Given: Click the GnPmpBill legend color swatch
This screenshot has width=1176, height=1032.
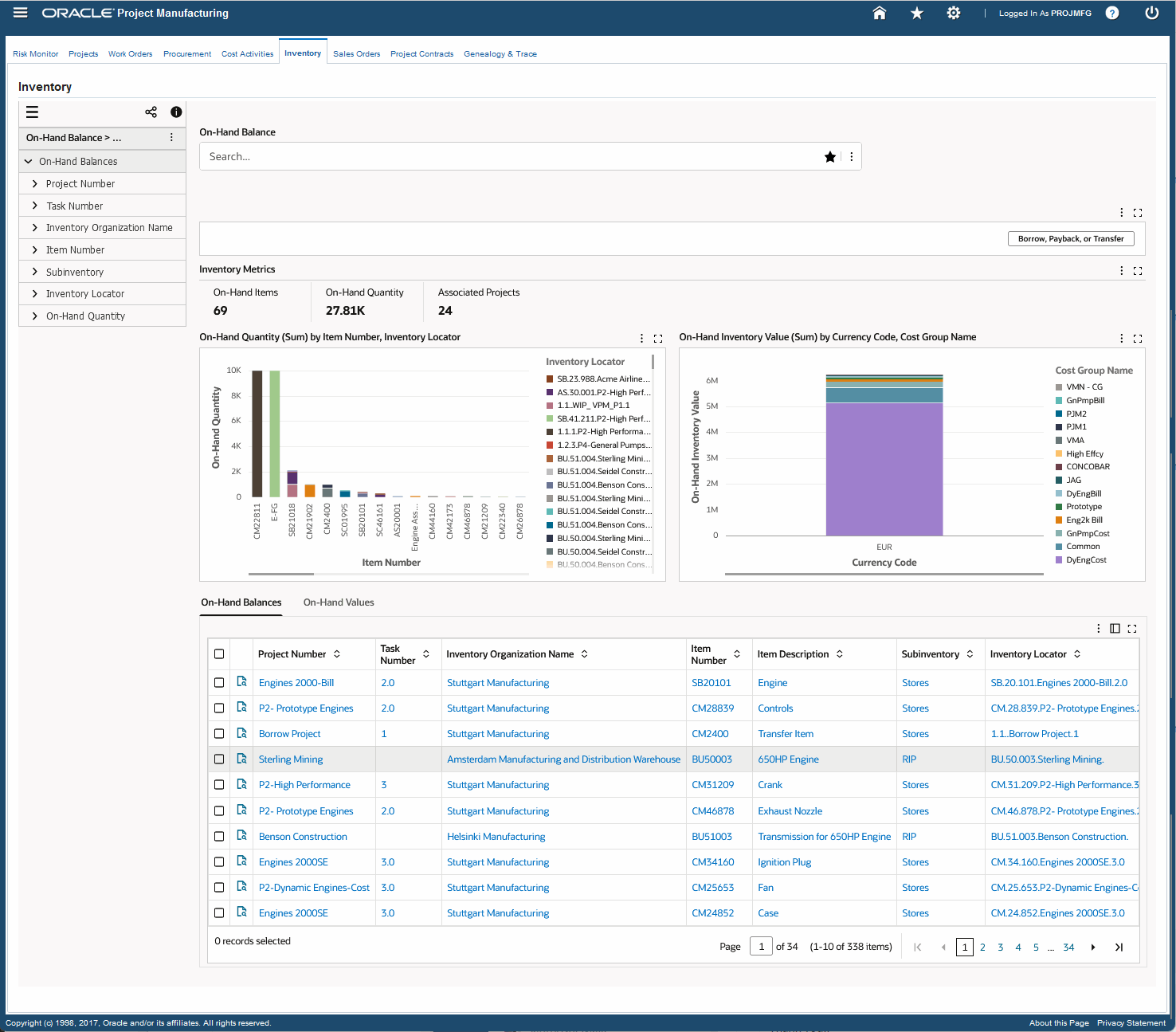Looking at the screenshot, I should [1059, 401].
